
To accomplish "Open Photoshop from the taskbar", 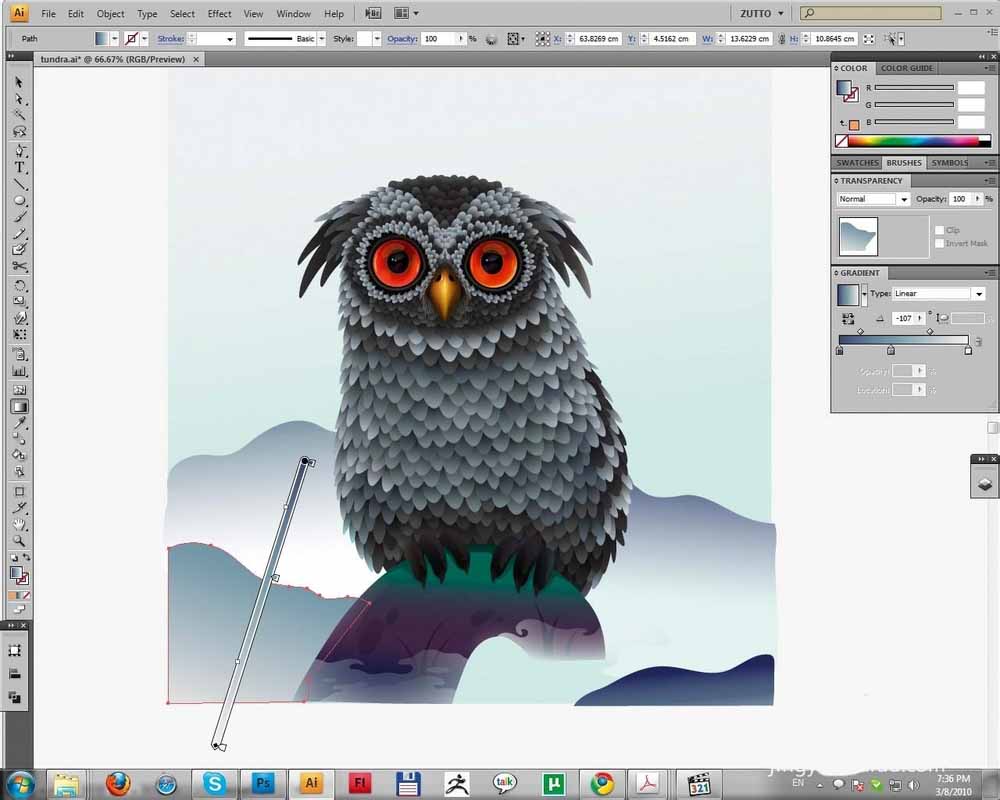I will 262,783.
